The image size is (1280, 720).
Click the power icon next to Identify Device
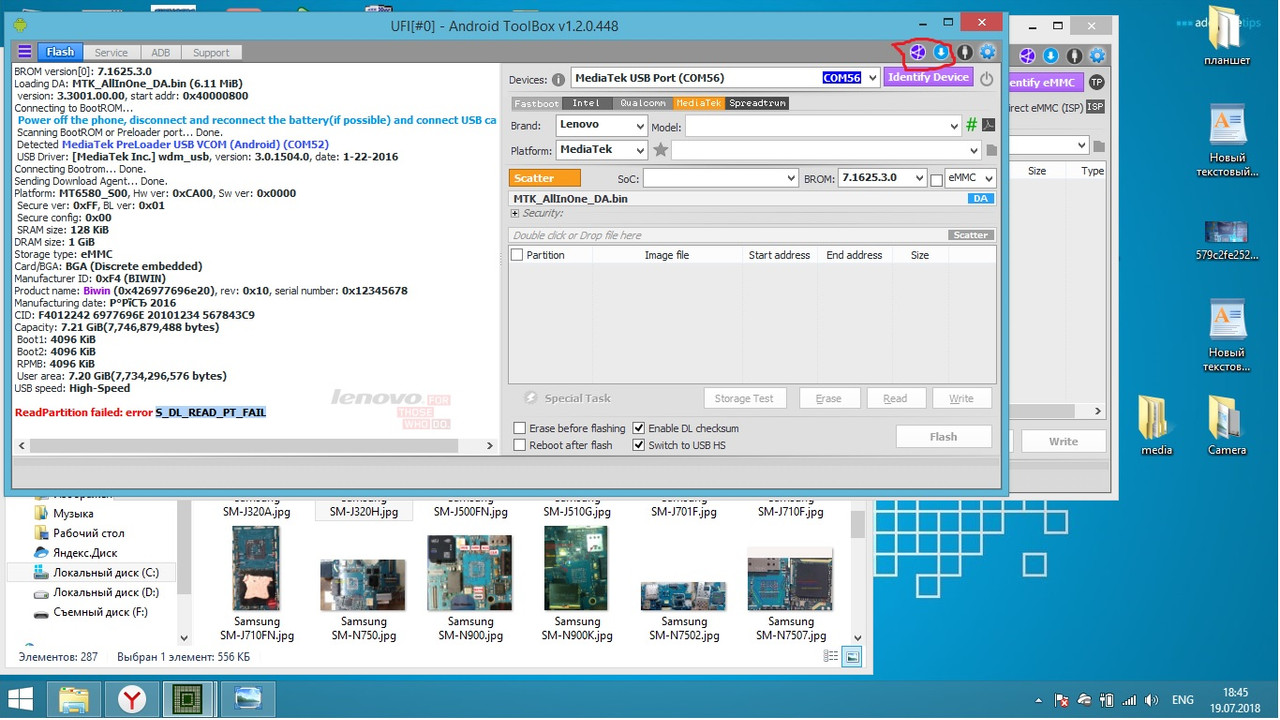986,78
